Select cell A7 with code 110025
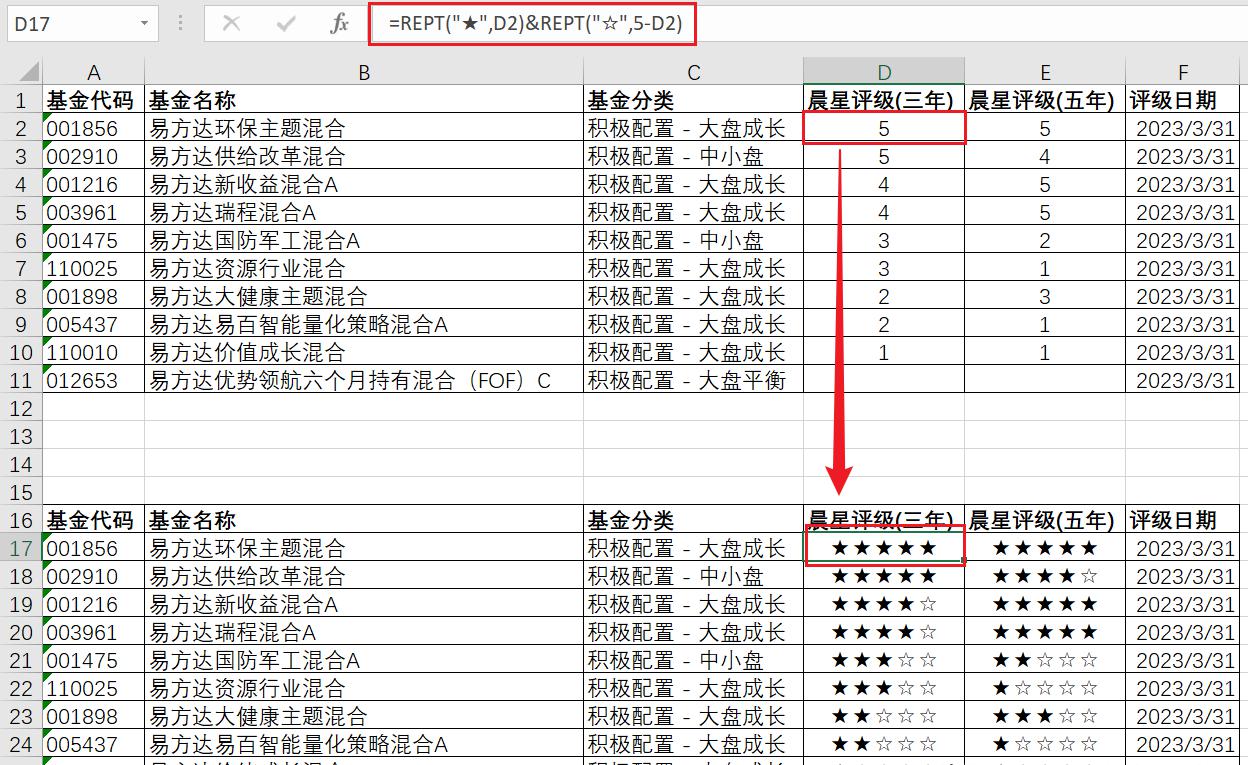The width and height of the screenshot is (1248, 765). coord(94,268)
